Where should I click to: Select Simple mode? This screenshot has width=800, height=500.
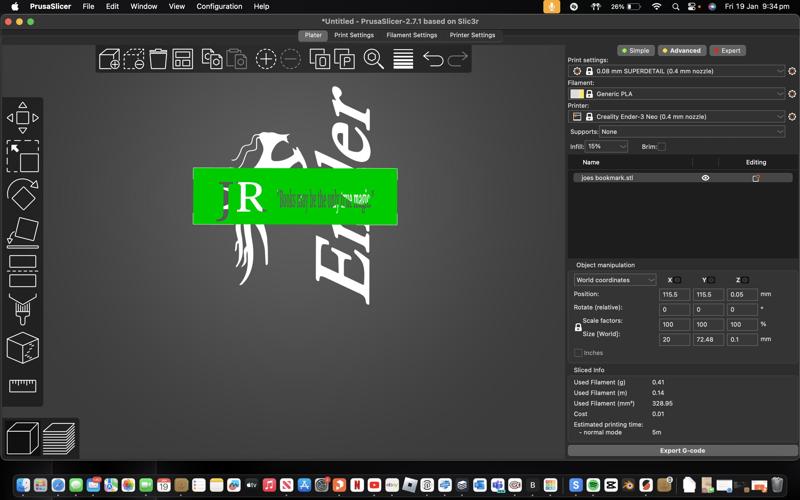(635, 51)
